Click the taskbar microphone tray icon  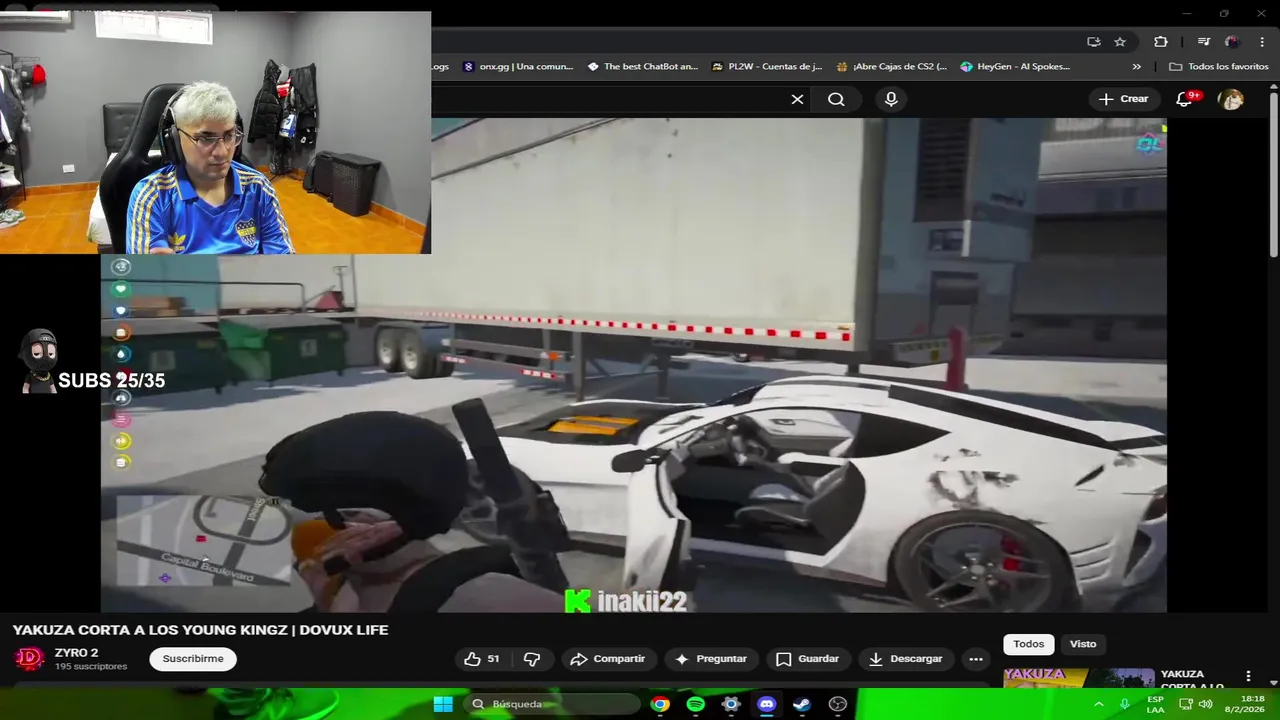coord(1125,704)
